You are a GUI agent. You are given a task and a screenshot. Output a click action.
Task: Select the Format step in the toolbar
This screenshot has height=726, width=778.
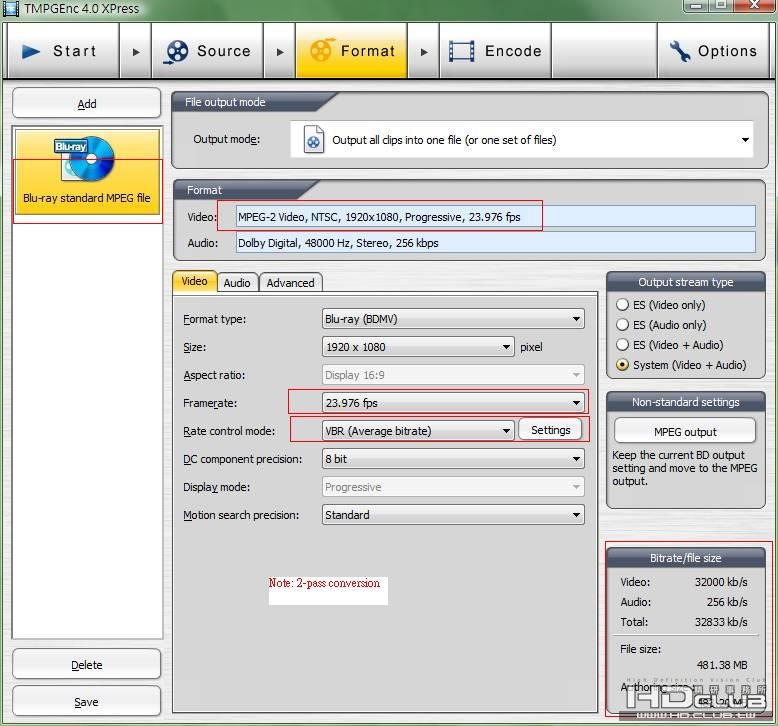click(351, 51)
